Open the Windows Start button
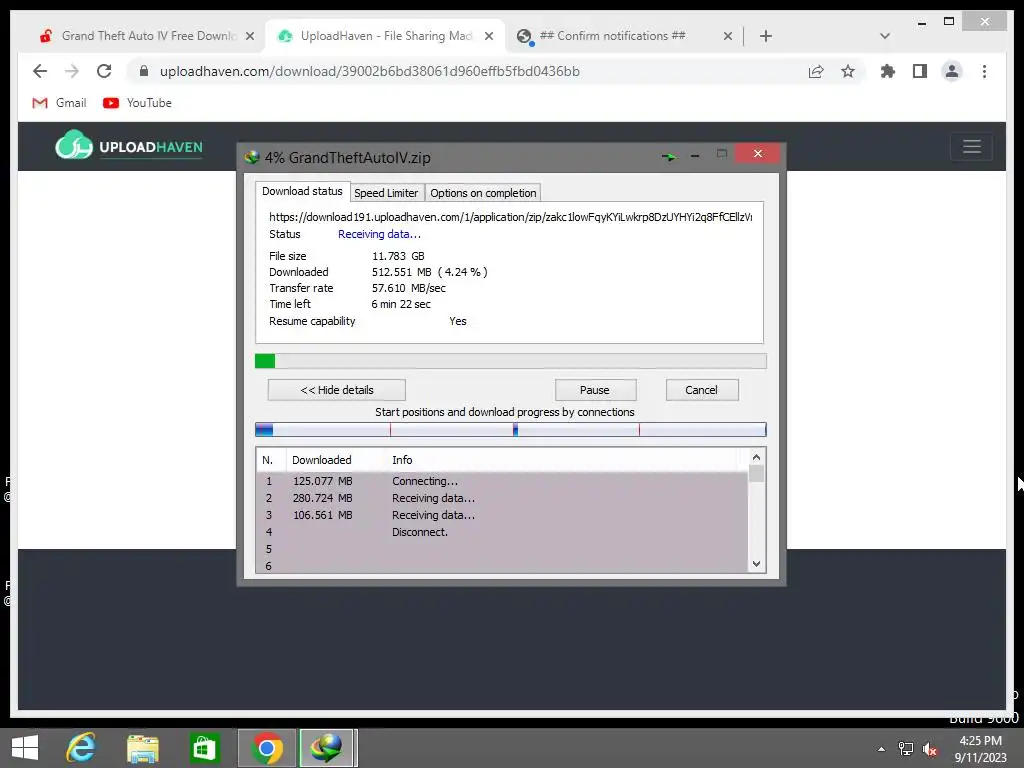 [25, 748]
